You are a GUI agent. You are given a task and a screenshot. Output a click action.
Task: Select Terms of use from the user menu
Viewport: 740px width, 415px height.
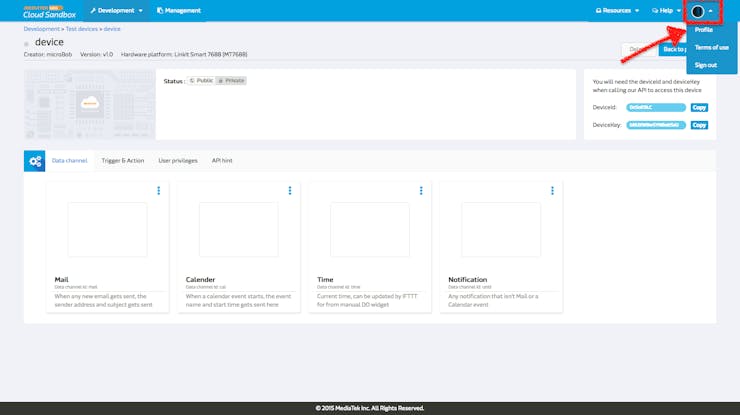tap(711, 47)
